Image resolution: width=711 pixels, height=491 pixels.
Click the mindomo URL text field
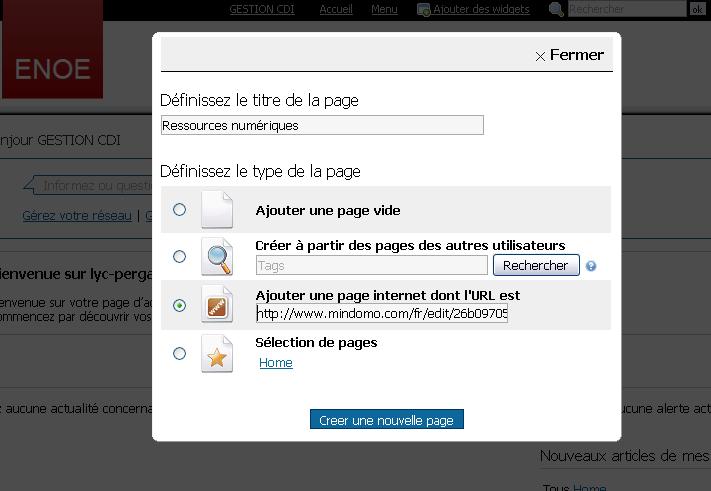[381, 314]
